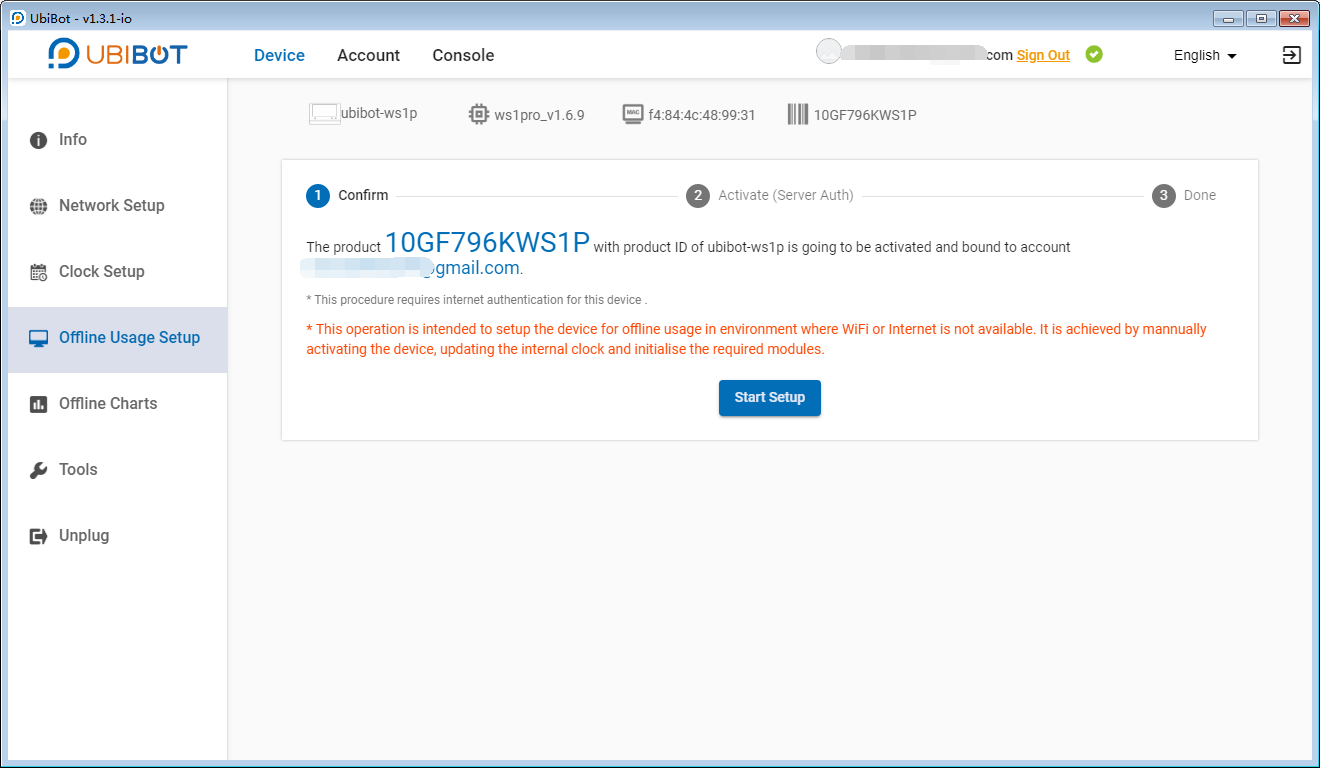The width and height of the screenshot is (1320, 768).
Task: Click the internet authentication note text
Action: (x=476, y=300)
